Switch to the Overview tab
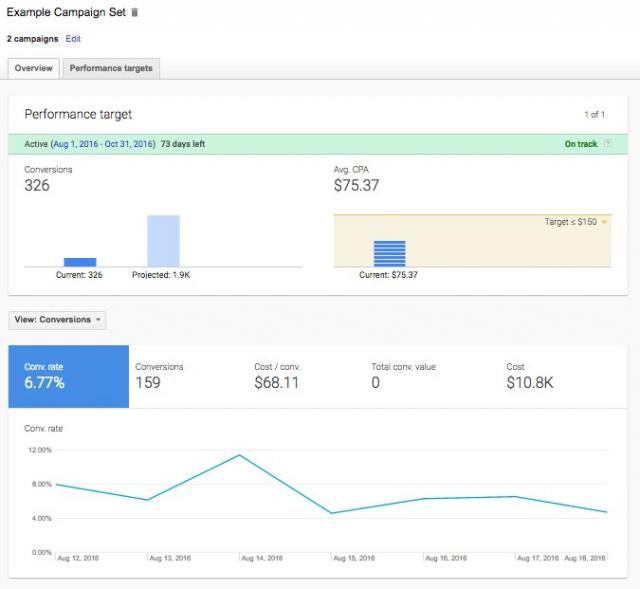 [x=33, y=68]
